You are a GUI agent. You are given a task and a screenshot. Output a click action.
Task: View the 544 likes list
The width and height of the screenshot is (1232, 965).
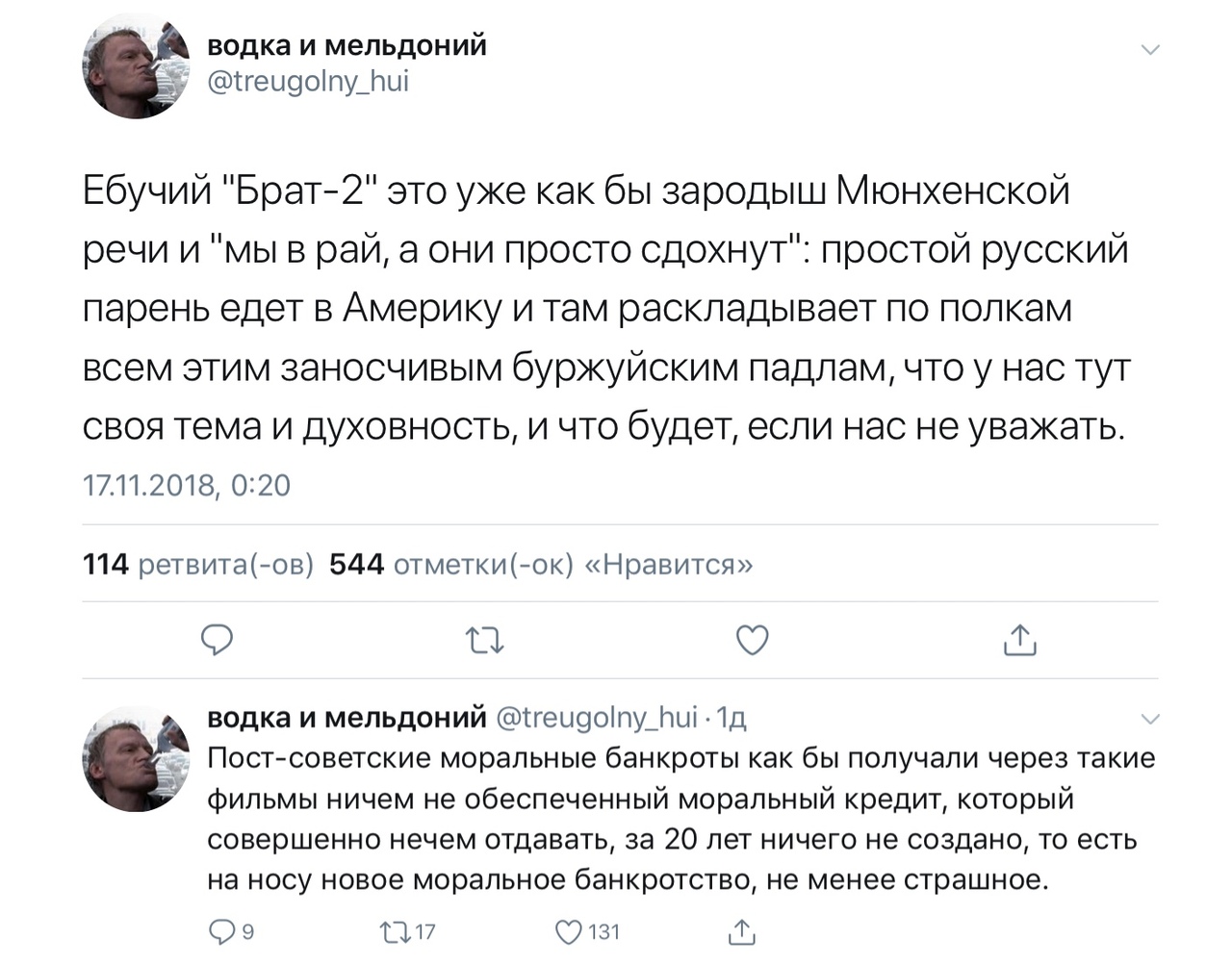tap(540, 564)
